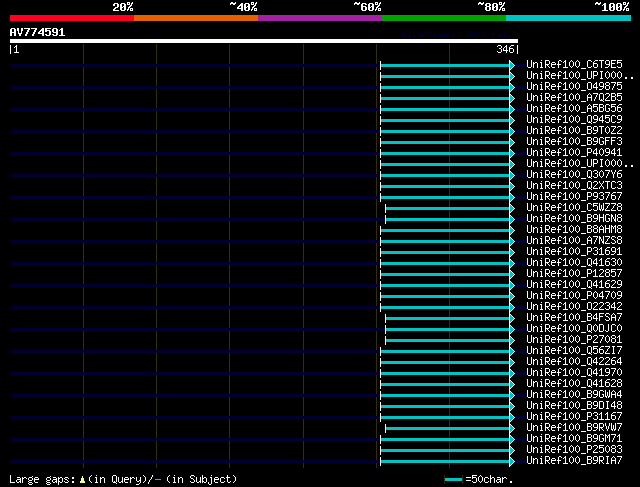Select the UniRef100_B9GWA4 label

click(574, 395)
